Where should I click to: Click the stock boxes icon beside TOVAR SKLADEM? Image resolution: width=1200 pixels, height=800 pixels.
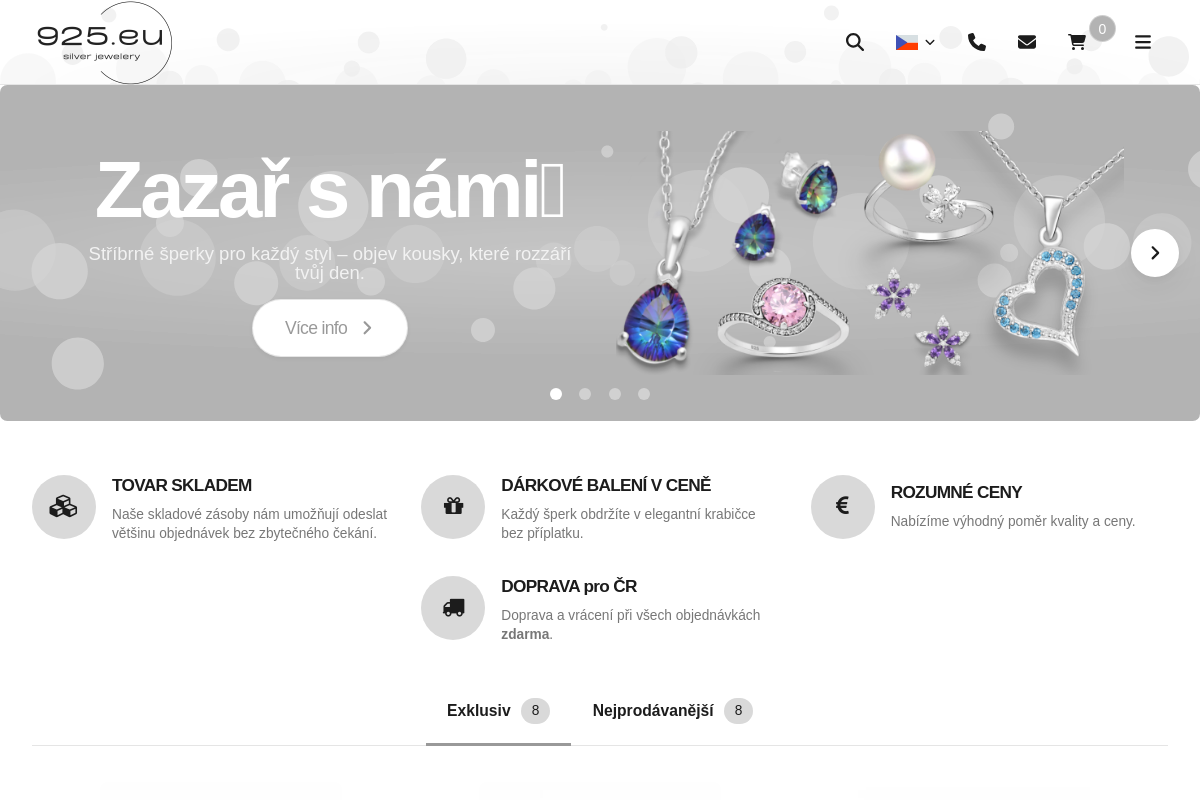64,507
